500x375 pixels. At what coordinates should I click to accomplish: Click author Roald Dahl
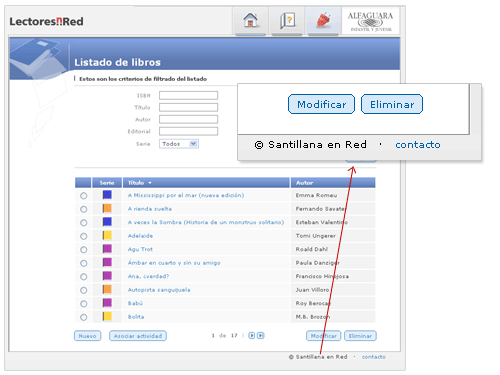pyautogui.click(x=312, y=249)
